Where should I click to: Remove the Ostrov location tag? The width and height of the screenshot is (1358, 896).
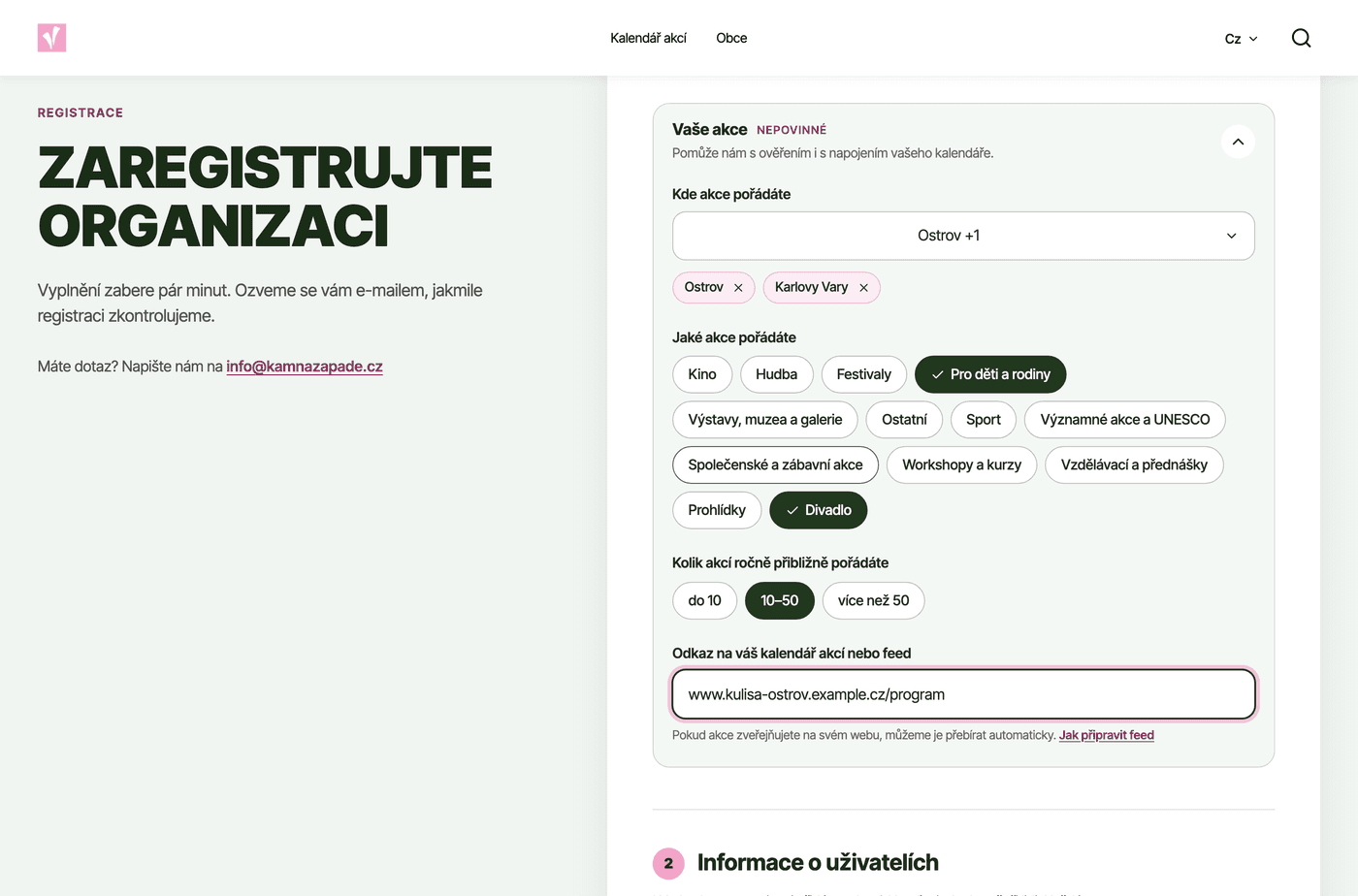pos(738,288)
